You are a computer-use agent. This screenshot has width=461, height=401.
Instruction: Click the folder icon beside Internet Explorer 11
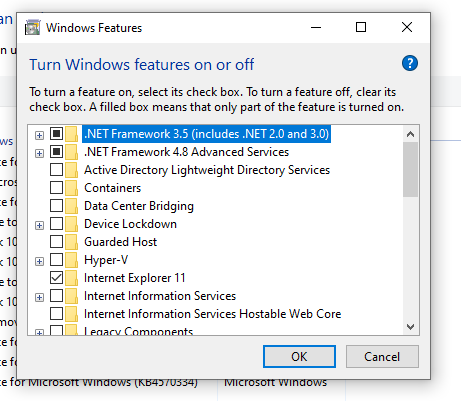point(71,278)
